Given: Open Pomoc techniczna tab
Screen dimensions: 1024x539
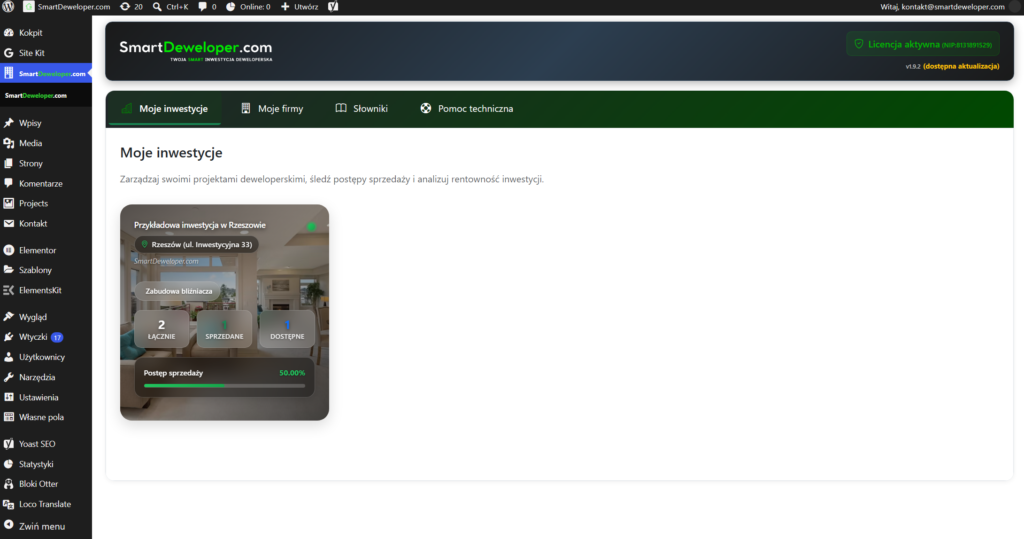Looking at the screenshot, I should 467,108.
